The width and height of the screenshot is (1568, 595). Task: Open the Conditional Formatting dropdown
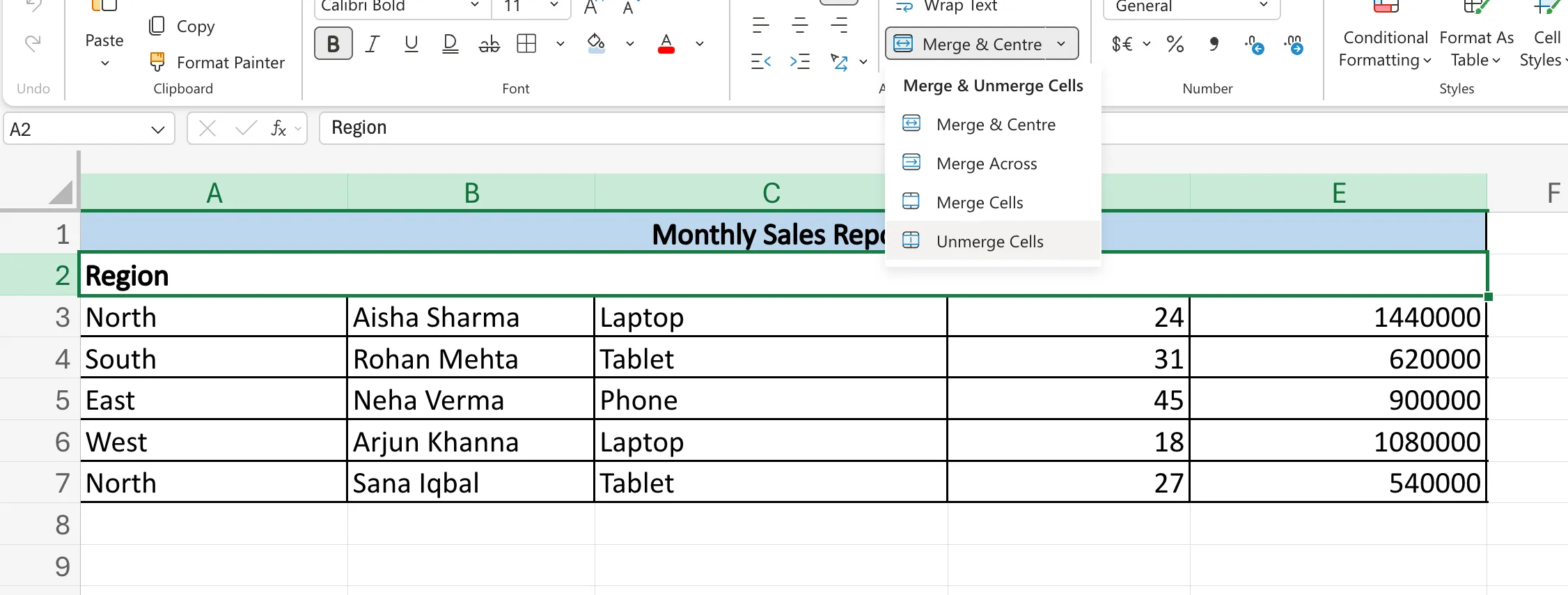(x=1385, y=49)
